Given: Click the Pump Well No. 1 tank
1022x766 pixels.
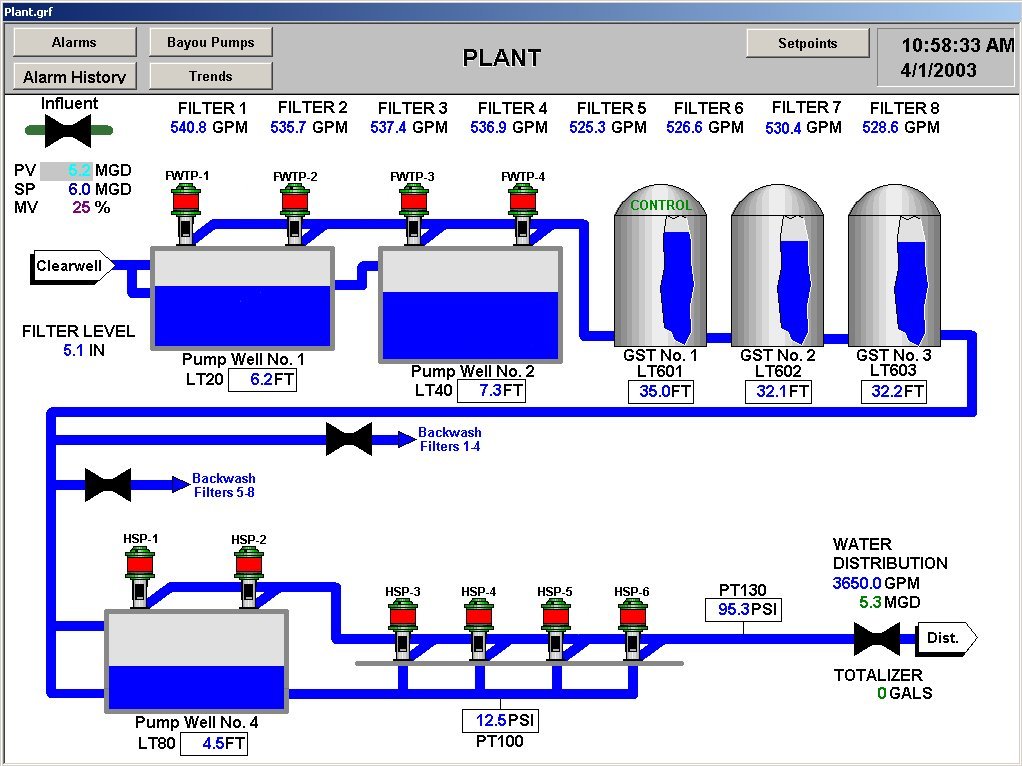Looking at the screenshot, I should pyautogui.click(x=242, y=299).
